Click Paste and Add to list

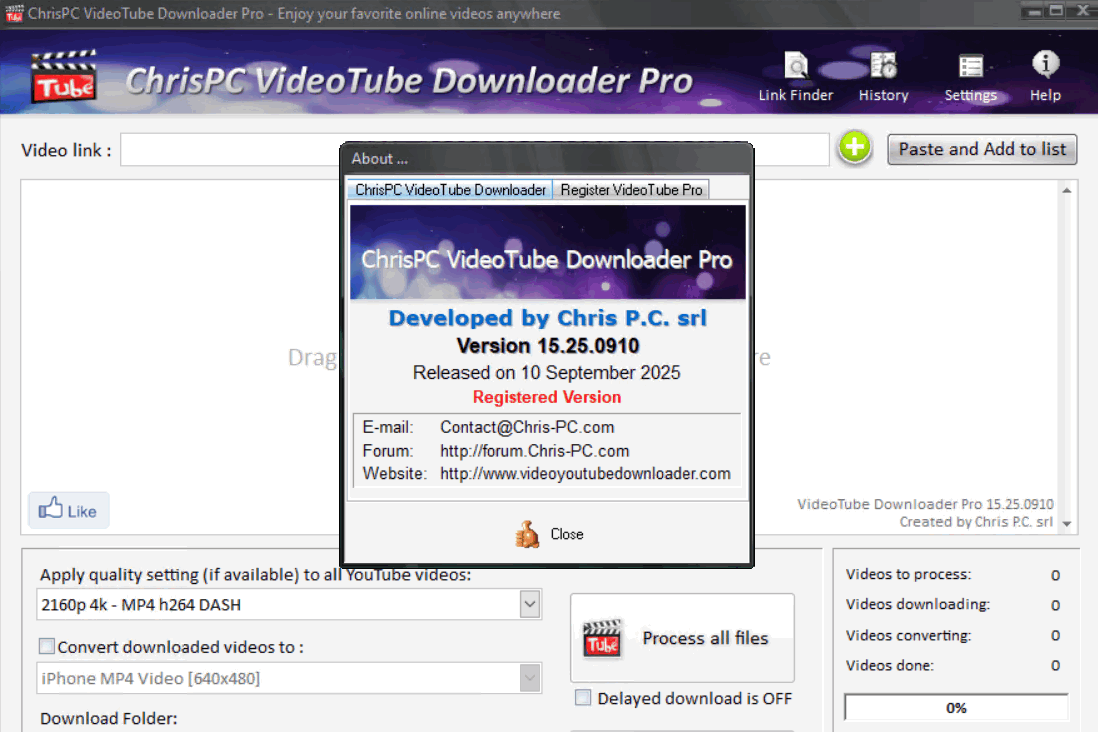tap(982, 149)
